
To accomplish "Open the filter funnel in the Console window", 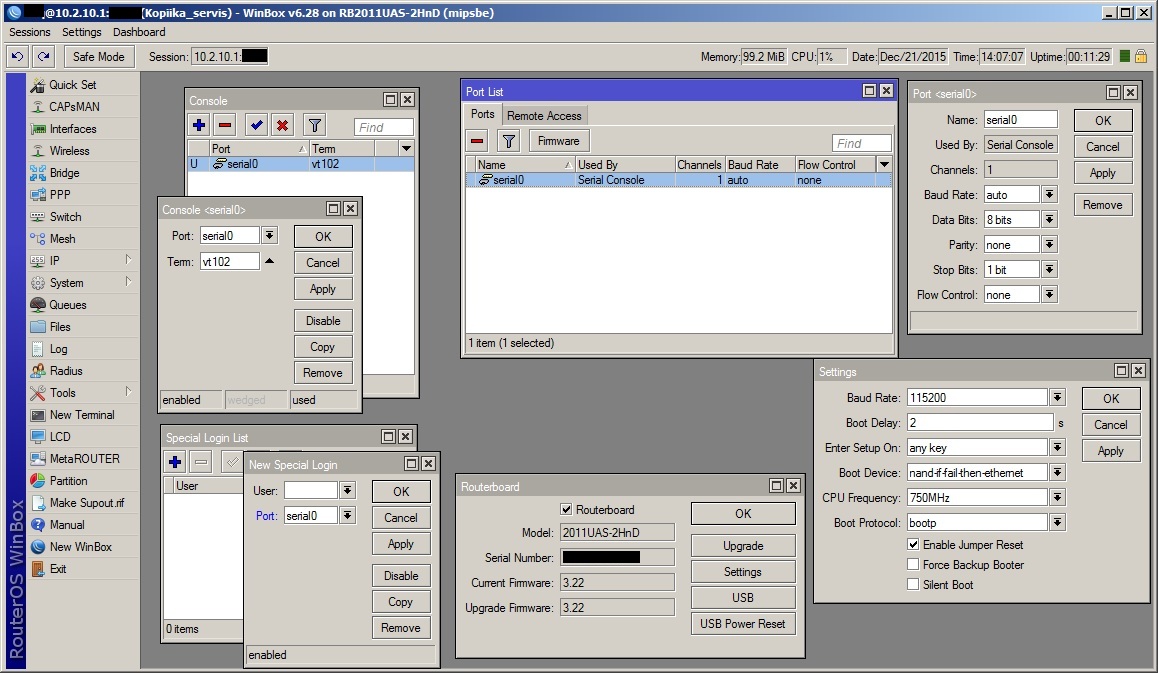I will [314, 124].
